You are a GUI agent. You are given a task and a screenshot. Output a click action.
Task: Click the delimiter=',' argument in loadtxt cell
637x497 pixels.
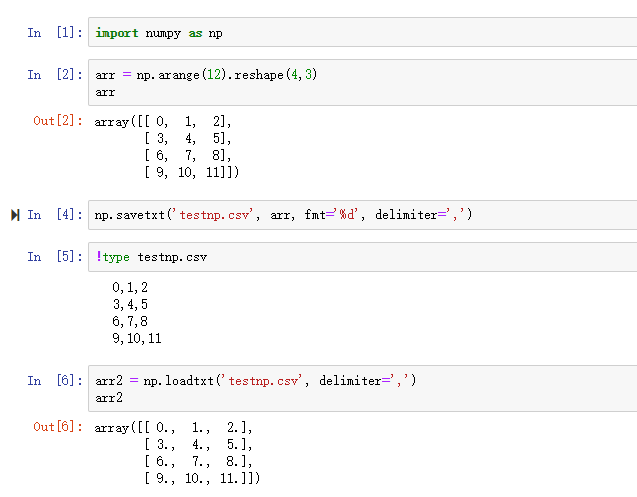tap(364, 381)
